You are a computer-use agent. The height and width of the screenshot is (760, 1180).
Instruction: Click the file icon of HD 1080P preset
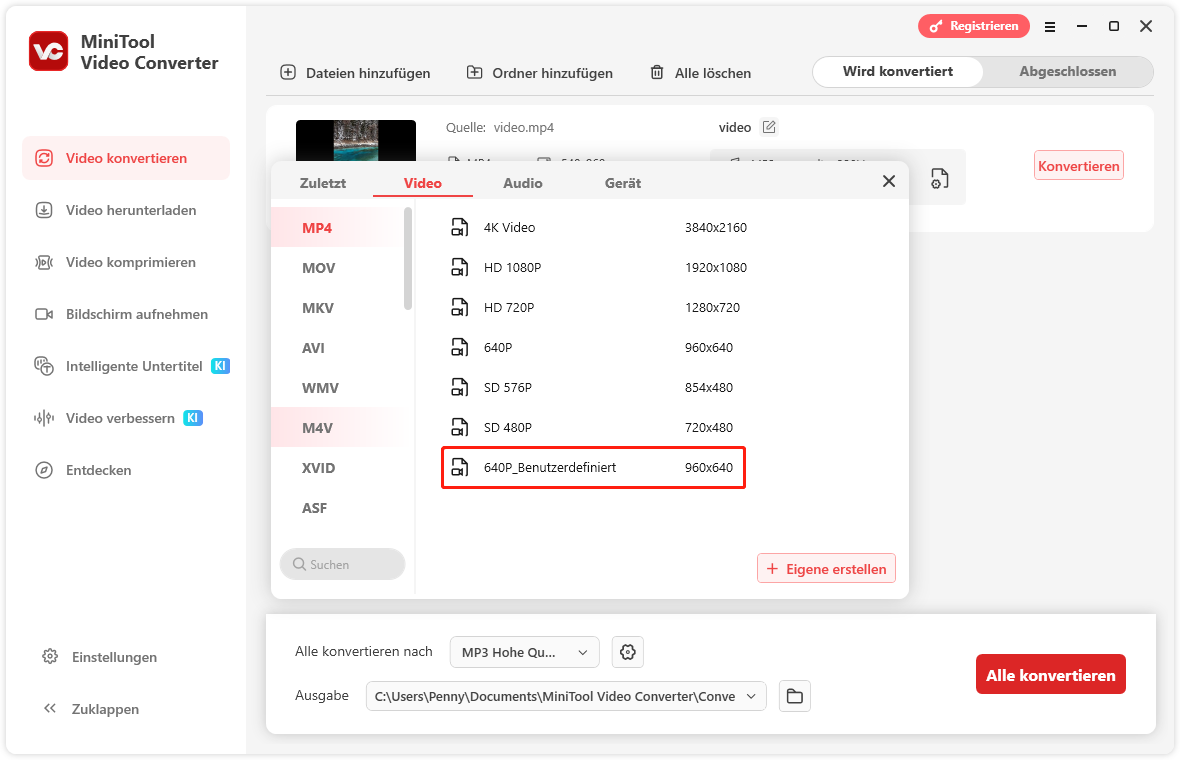[459, 267]
